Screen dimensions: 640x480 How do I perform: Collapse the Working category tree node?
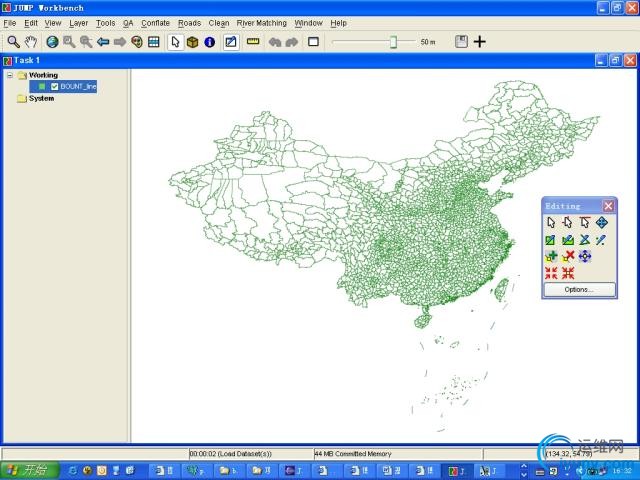click(9, 75)
